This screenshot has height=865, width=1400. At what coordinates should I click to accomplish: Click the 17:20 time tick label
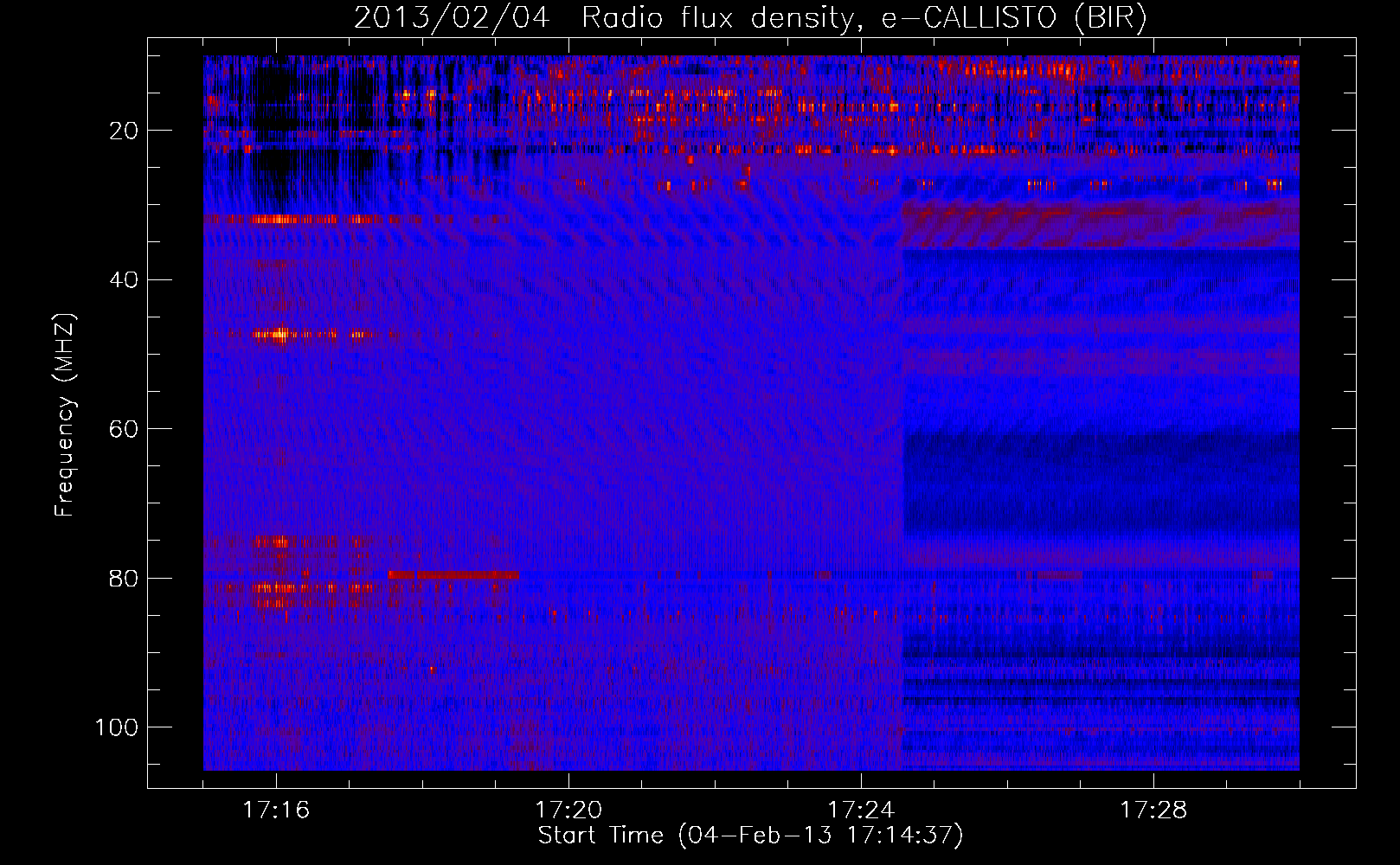click(x=568, y=811)
